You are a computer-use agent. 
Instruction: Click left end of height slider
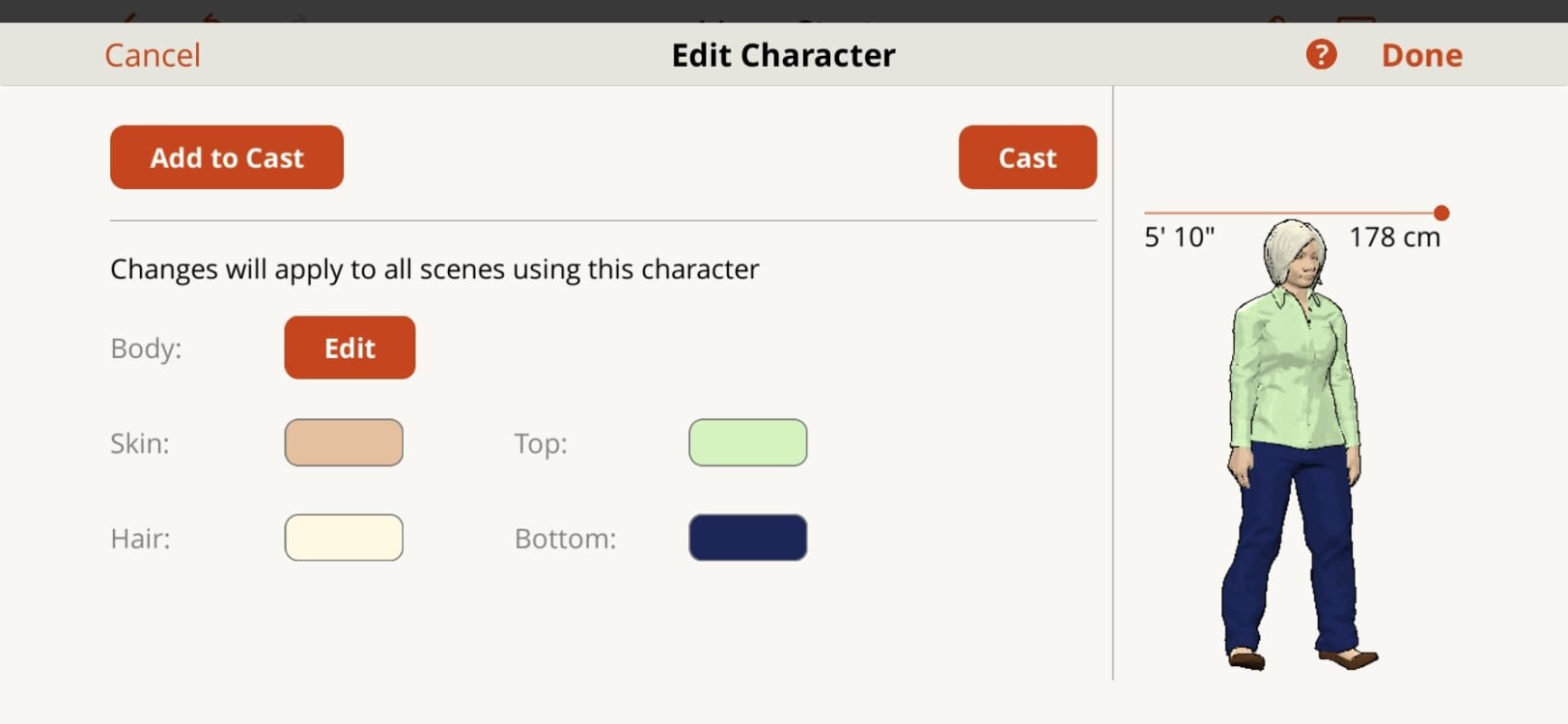pyautogui.click(x=1144, y=211)
